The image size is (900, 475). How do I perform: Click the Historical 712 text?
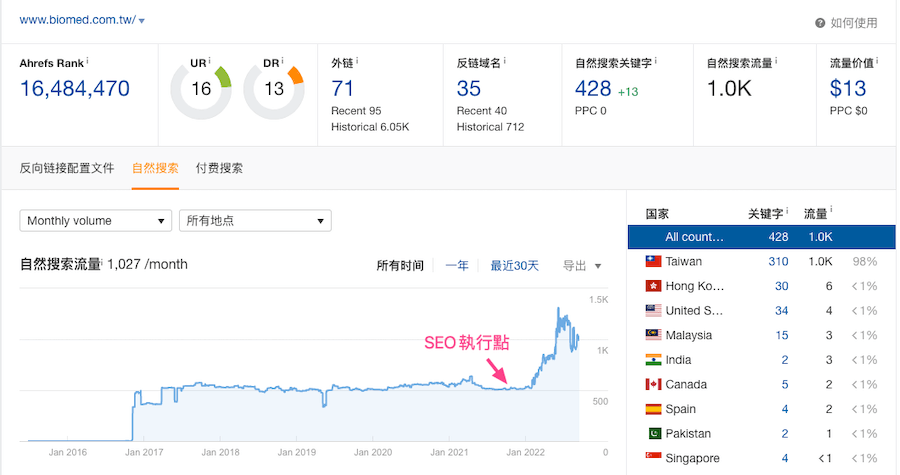(x=490, y=127)
